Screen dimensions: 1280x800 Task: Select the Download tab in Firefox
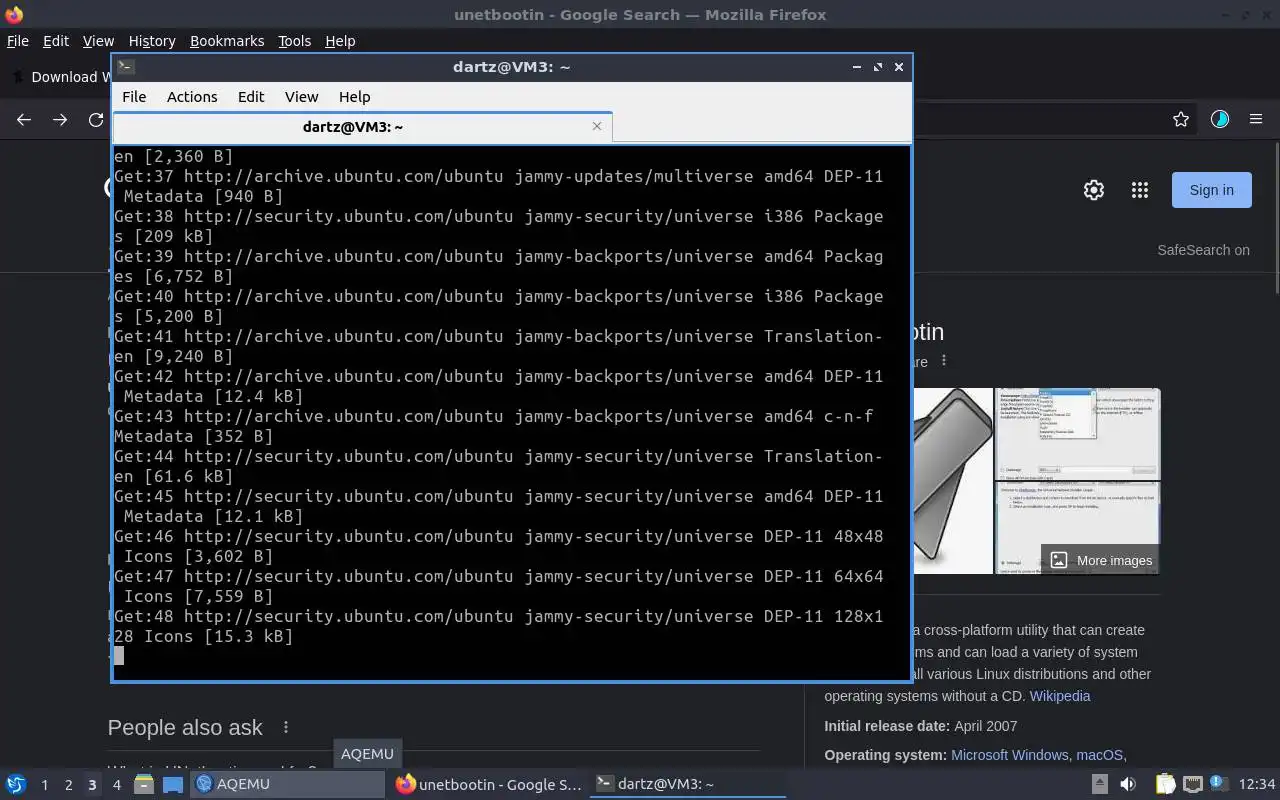pos(58,77)
